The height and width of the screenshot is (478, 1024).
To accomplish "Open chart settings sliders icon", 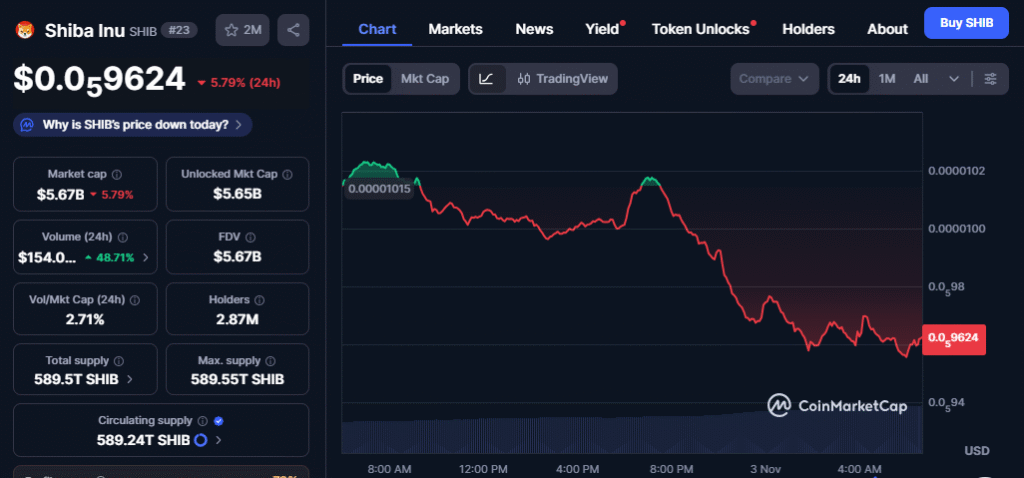I will coord(990,79).
